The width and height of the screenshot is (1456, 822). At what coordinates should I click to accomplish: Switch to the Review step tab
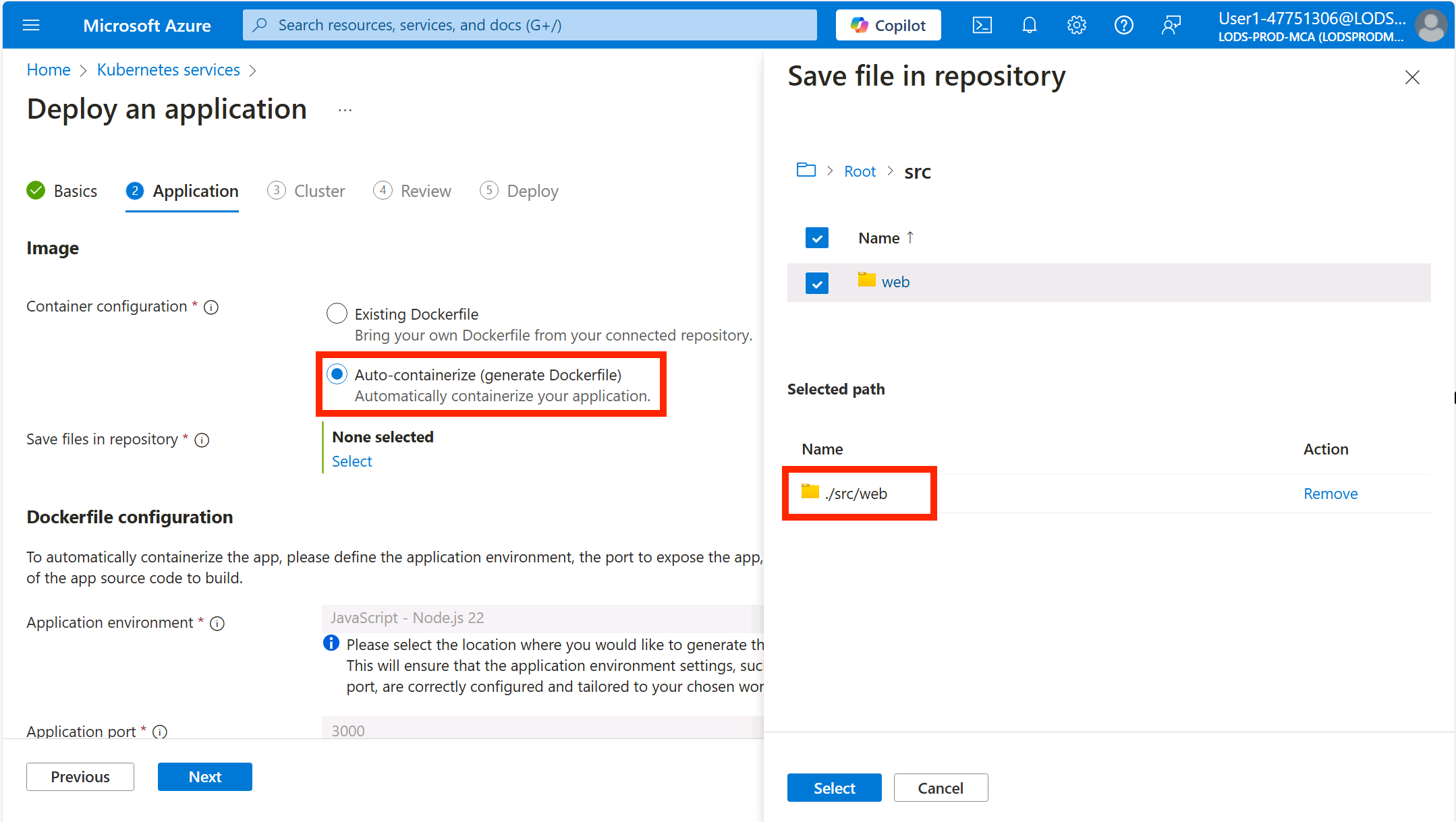coord(412,191)
